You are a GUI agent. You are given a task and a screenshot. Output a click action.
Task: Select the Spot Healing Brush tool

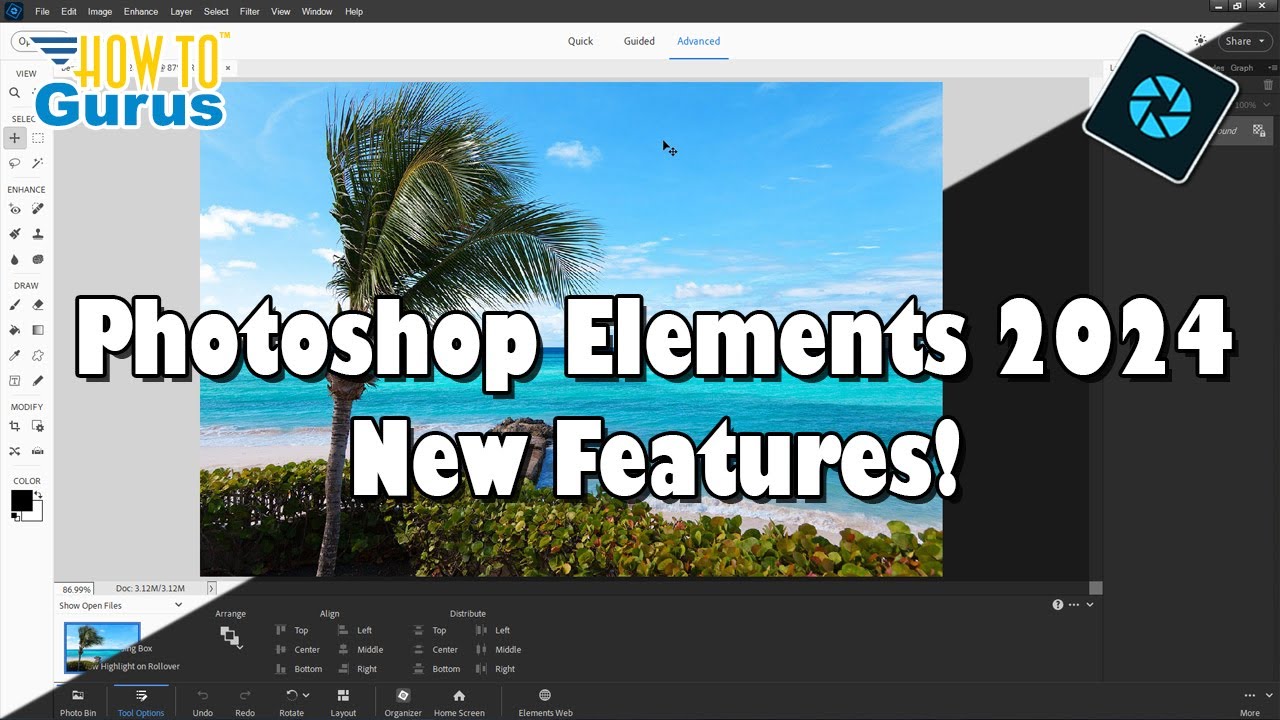point(38,209)
